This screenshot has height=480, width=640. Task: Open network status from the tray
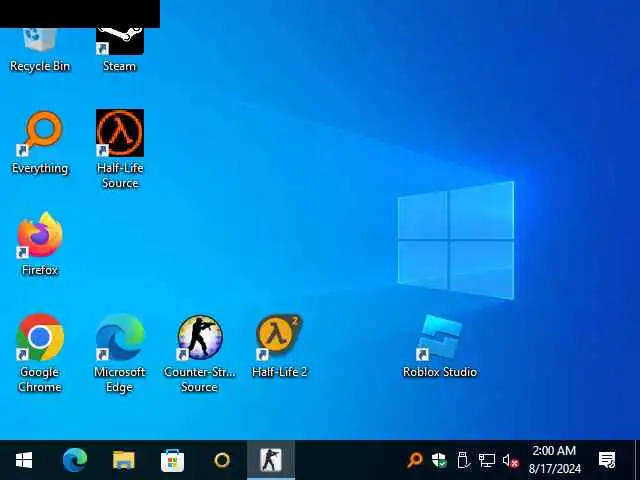tap(487, 460)
